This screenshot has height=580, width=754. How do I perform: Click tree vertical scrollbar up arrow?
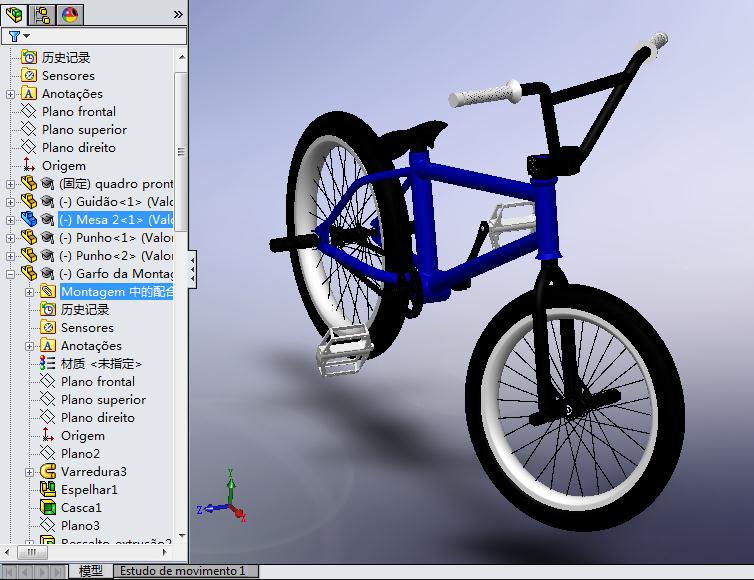pyautogui.click(x=181, y=57)
